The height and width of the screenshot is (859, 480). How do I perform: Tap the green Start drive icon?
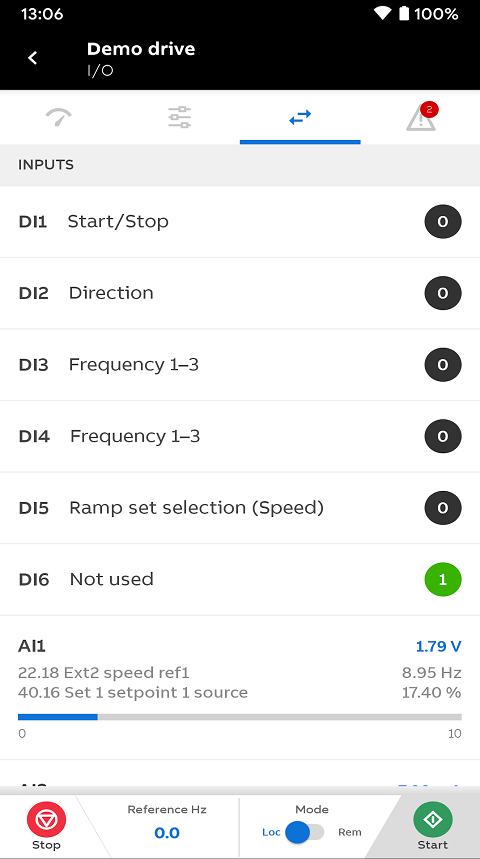pos(433,819)
